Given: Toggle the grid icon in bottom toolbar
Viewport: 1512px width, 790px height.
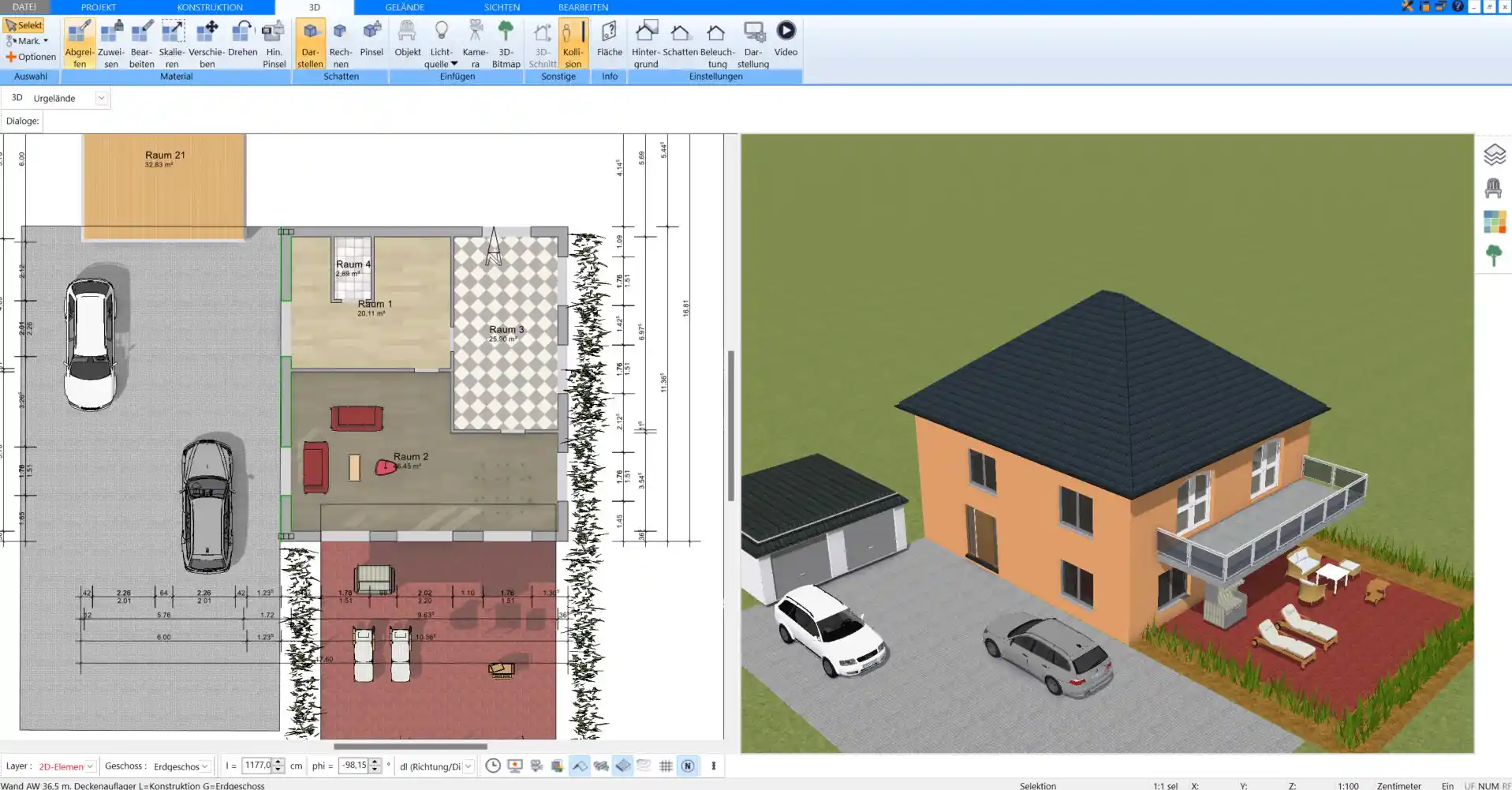Looking at the screenshot, I should point(666,766).
